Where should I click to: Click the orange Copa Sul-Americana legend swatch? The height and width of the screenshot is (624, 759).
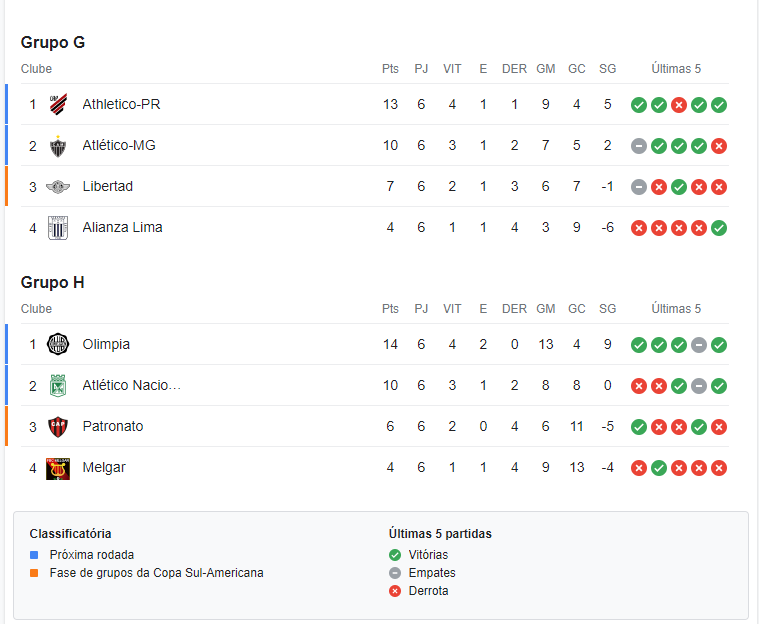click(x=34, y=573)
